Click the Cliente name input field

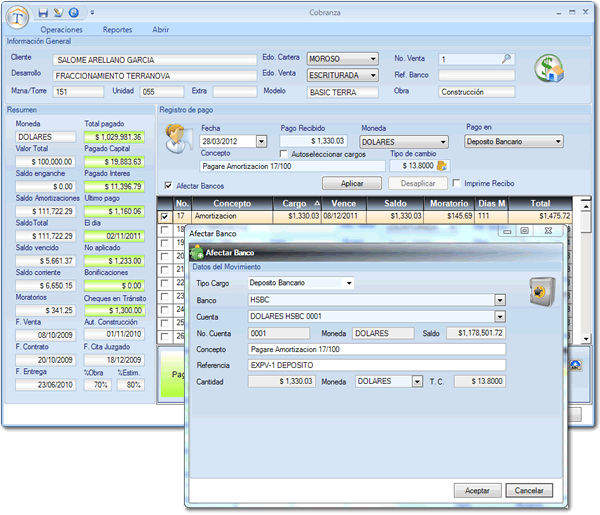click(x=155, y=60)
